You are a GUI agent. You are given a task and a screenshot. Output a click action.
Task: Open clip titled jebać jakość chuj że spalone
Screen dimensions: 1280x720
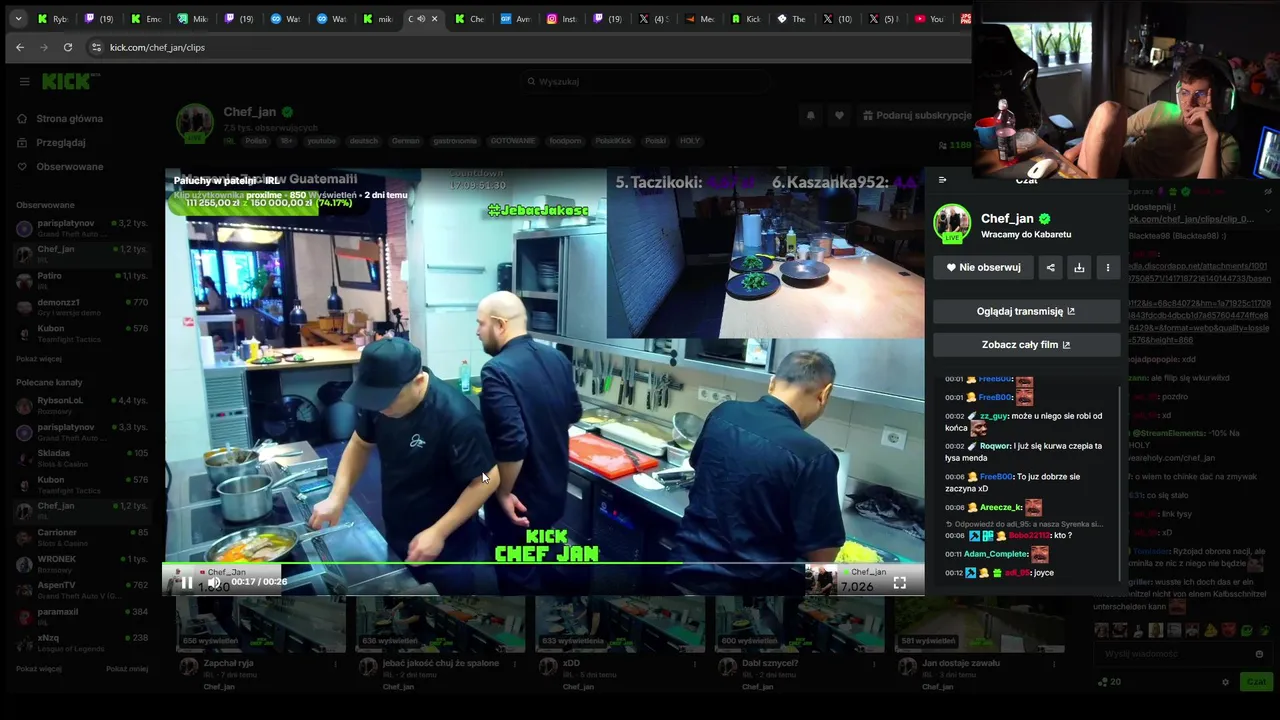click(440, 624)
